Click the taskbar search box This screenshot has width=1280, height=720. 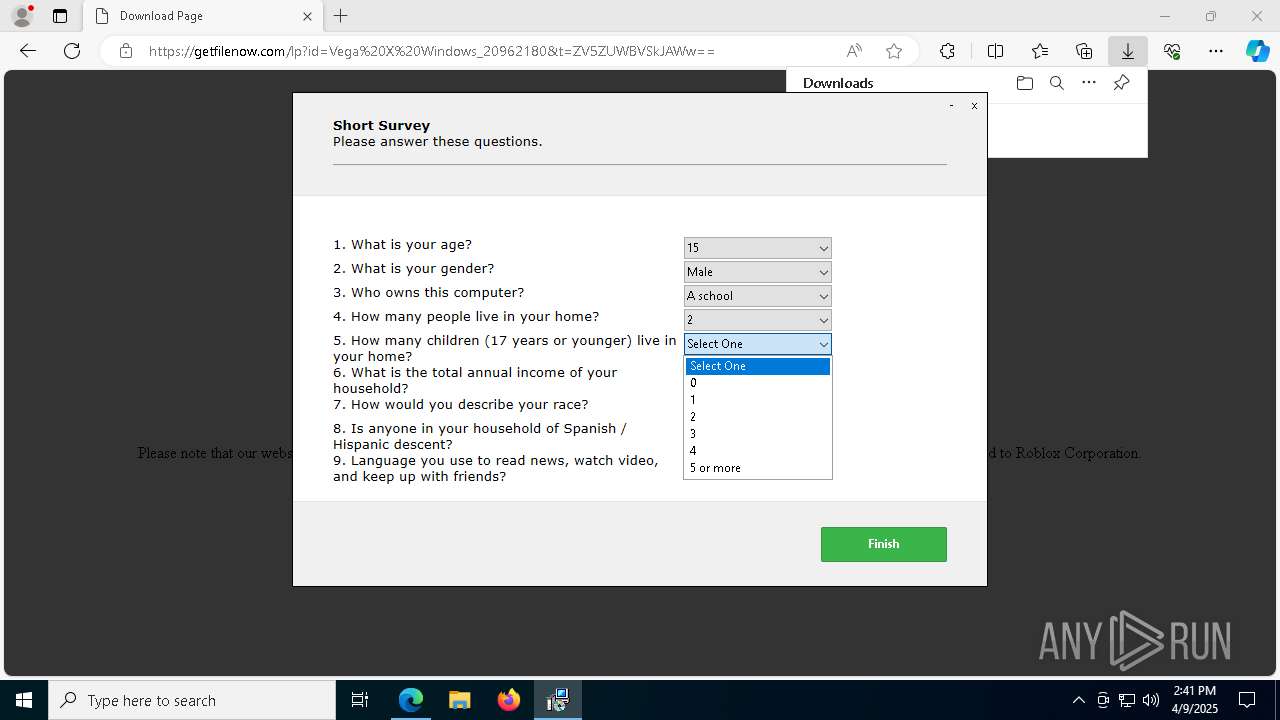pos(192,700)
